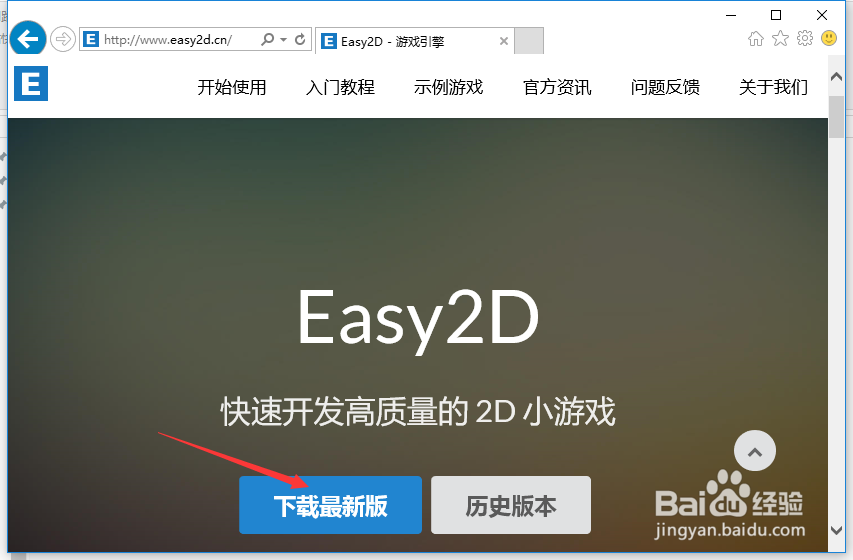Close the Easy2D browser tab

[x=504, y=41]
